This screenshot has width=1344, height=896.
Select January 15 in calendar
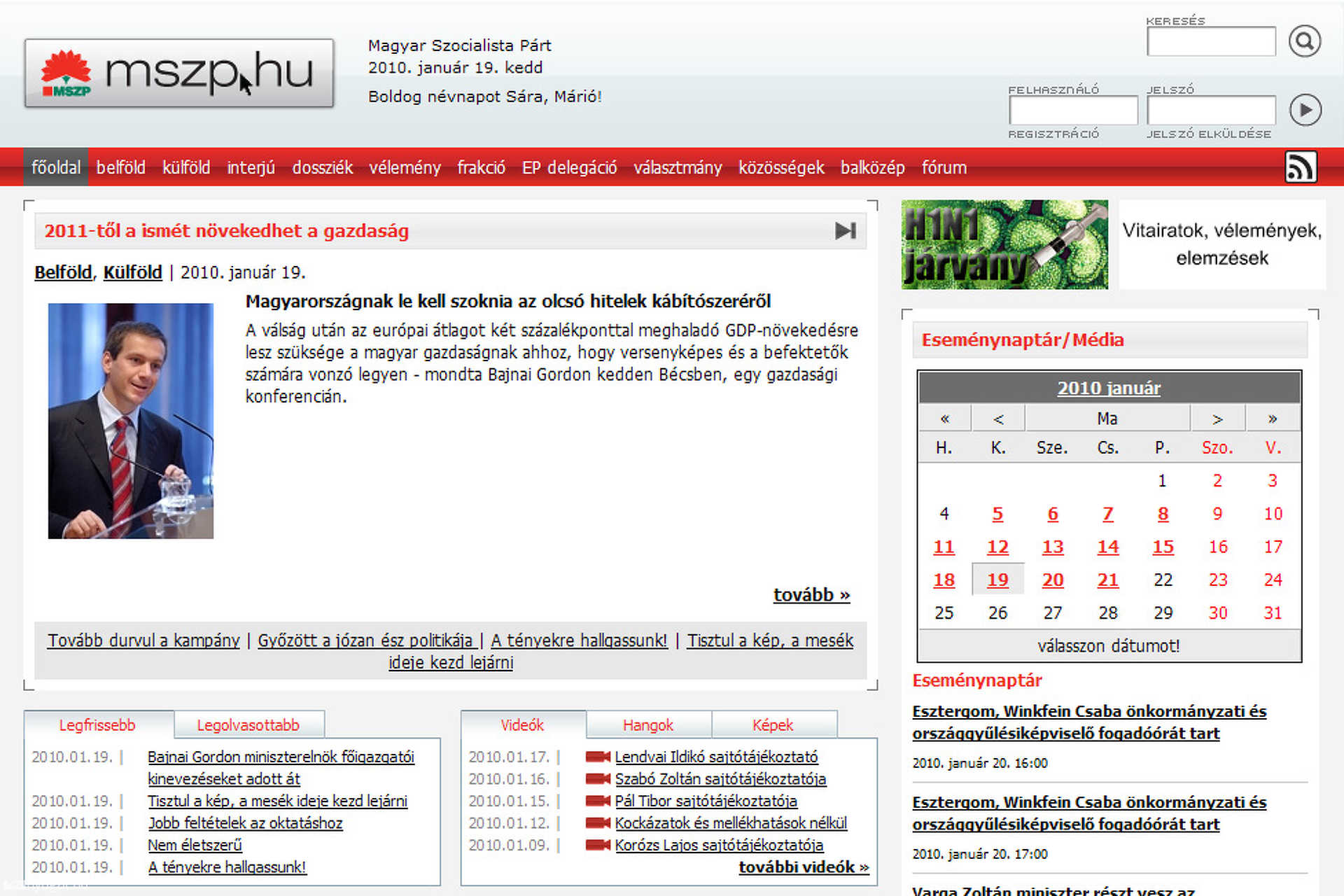click(x=1163, y=547)
